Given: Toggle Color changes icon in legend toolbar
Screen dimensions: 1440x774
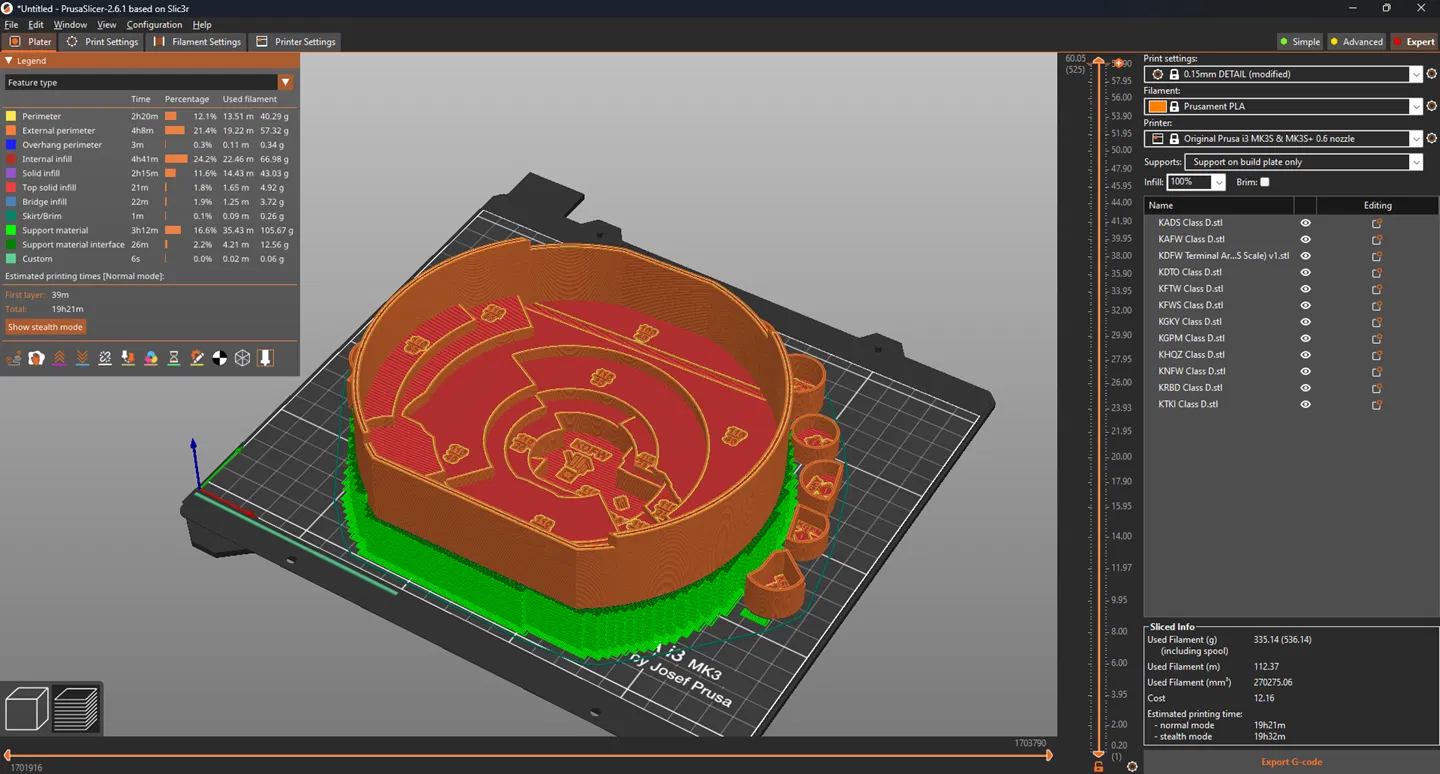Looking at the screenshot, I should (x=151, y=358).
